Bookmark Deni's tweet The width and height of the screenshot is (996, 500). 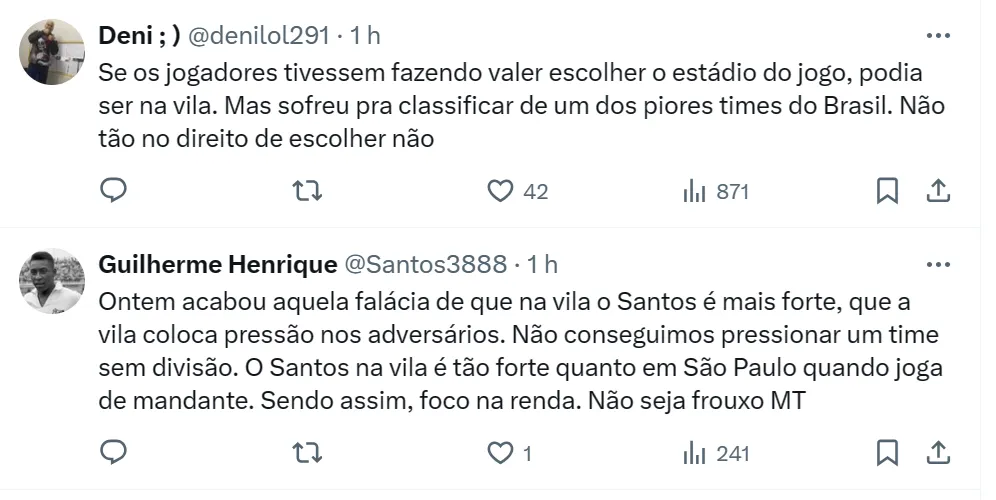click(887, 190)
